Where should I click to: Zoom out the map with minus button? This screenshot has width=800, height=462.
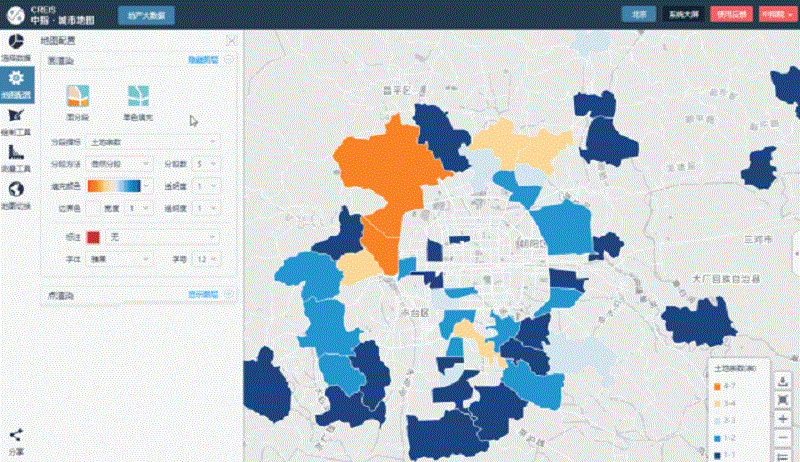point(782,438)
